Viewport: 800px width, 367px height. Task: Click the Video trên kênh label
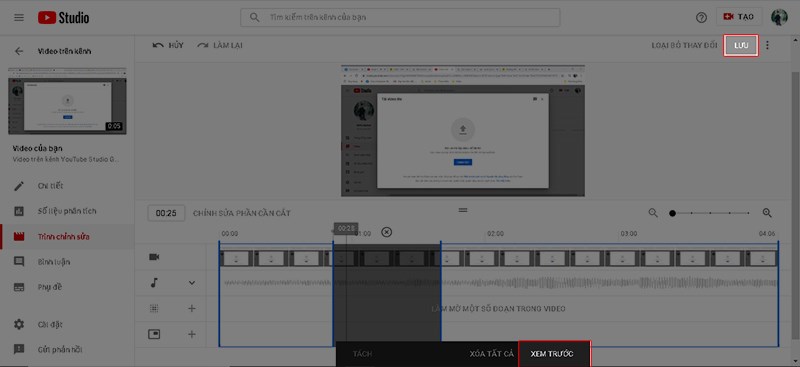coord(65,51)
